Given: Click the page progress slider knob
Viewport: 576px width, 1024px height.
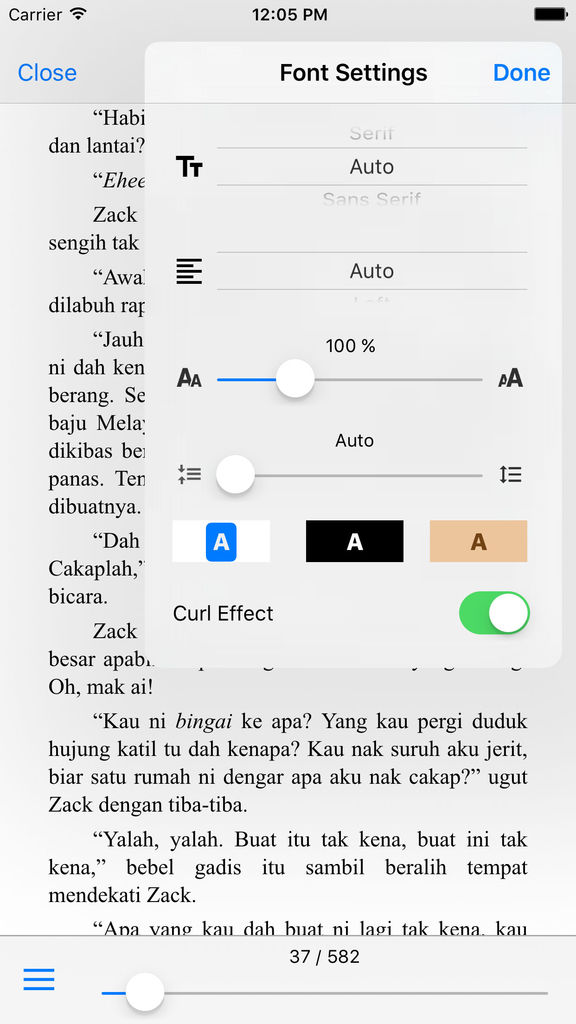Looking at the screenshot, I should 145,992.
